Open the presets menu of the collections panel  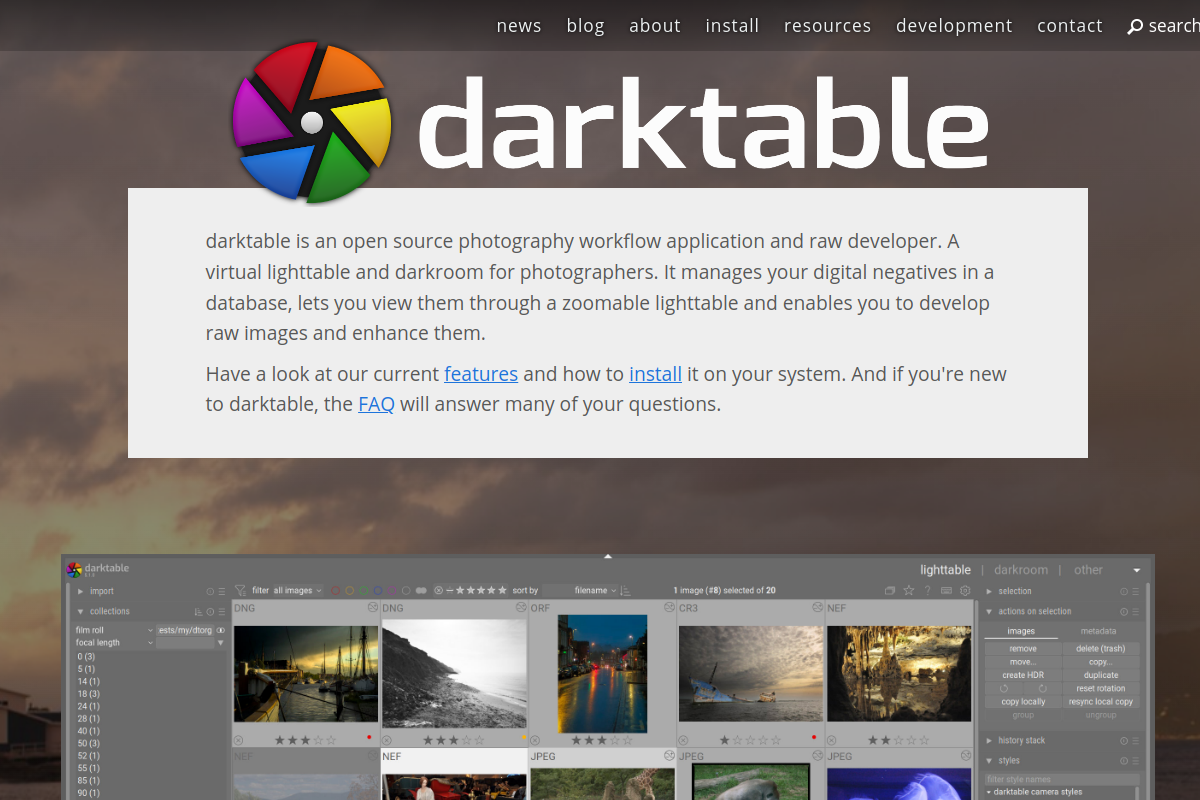[x=222, y=611]
